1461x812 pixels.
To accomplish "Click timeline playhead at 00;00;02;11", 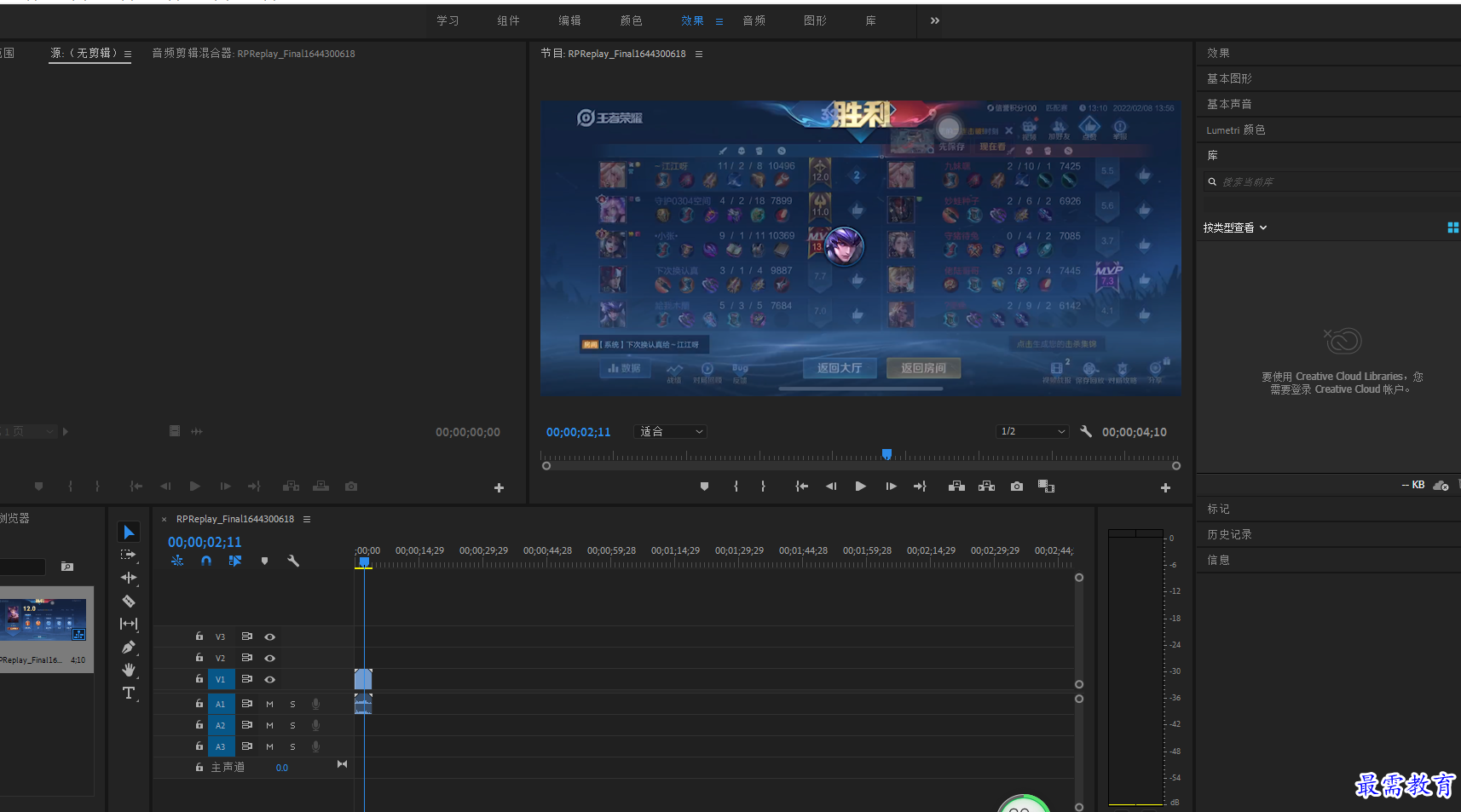I will click(x=364, y=561).
